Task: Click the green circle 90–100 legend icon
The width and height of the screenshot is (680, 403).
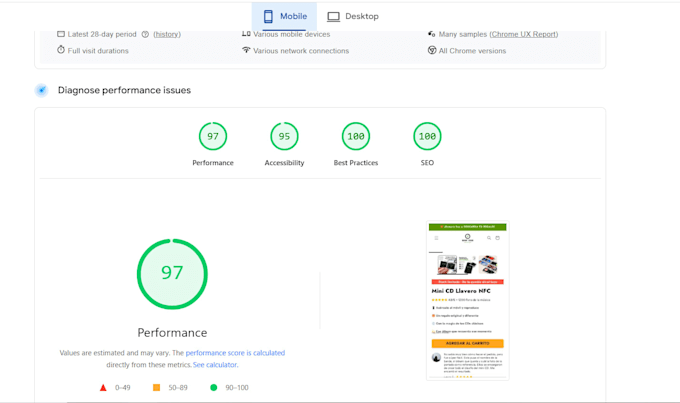Action: (x=213, y=387)
